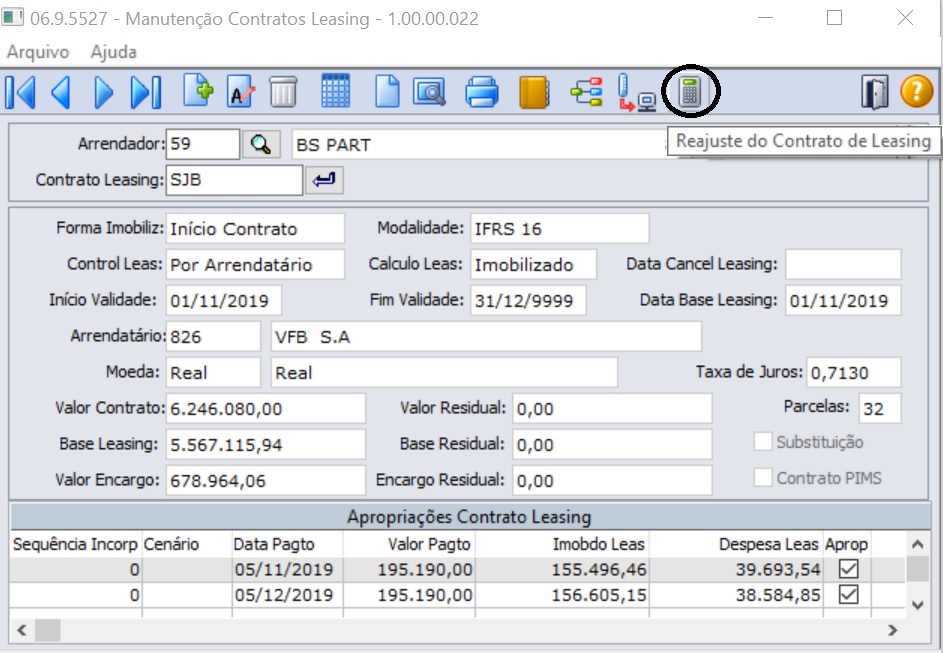The width and height of the screenshot is (943, 653).
Task: Exit using the door icon
Action: coord(874,92)
